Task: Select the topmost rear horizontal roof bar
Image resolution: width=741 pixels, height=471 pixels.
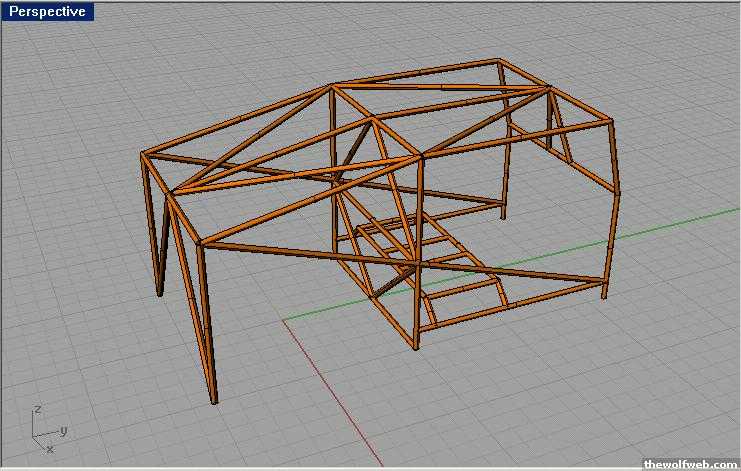Action: (x=420, y=72)
